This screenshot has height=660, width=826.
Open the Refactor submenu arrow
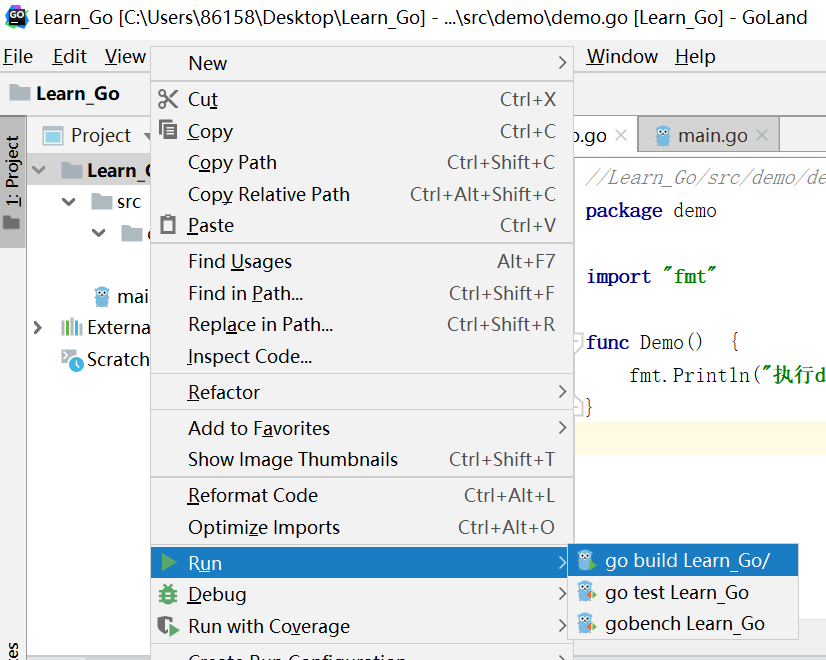[562, 391]
